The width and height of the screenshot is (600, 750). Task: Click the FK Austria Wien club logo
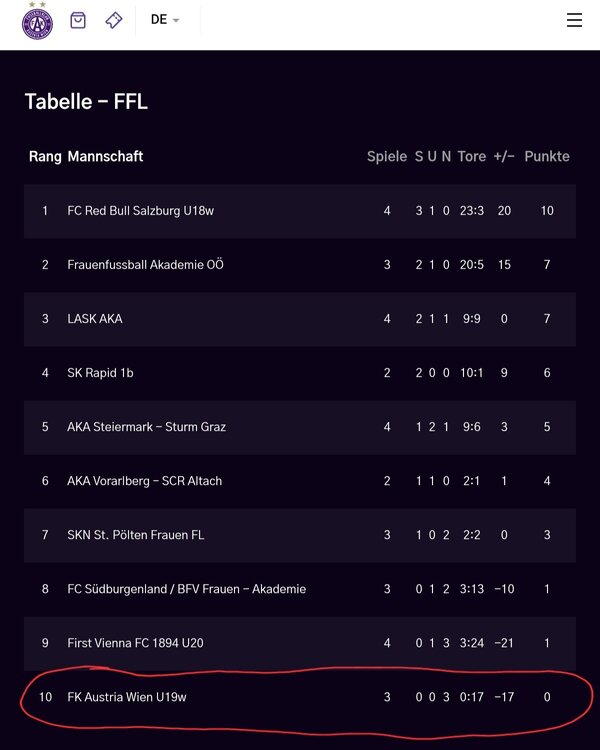point(37,21)
